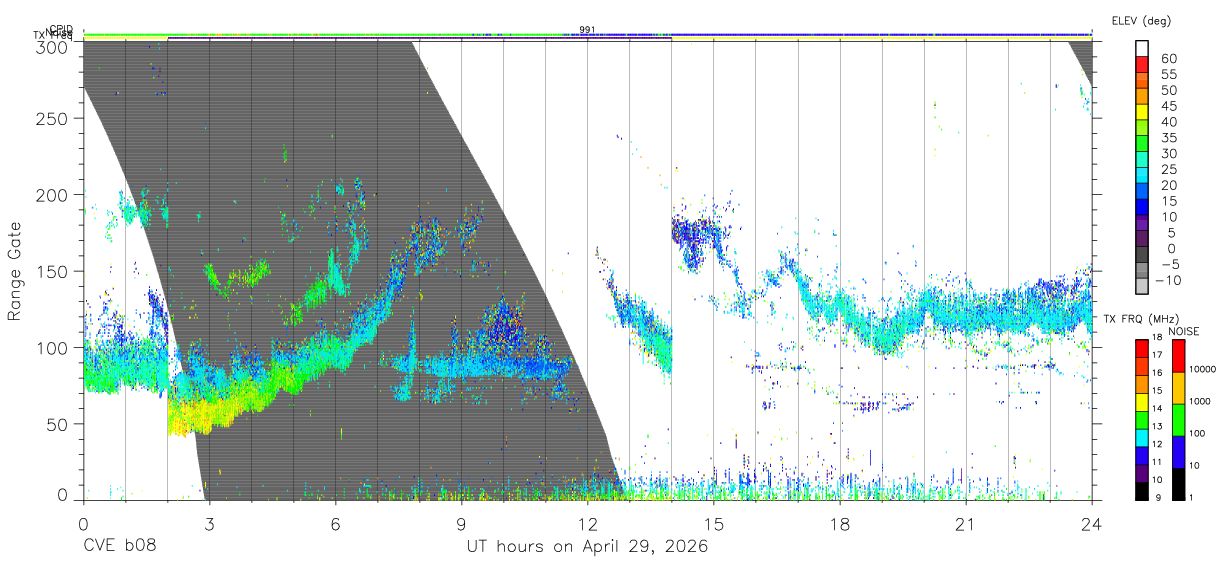Screen dimensions: 1228x567
Task: Click the 'TX FRQ (MHz)' legend heading
Action: click(x=1141, y=319)
